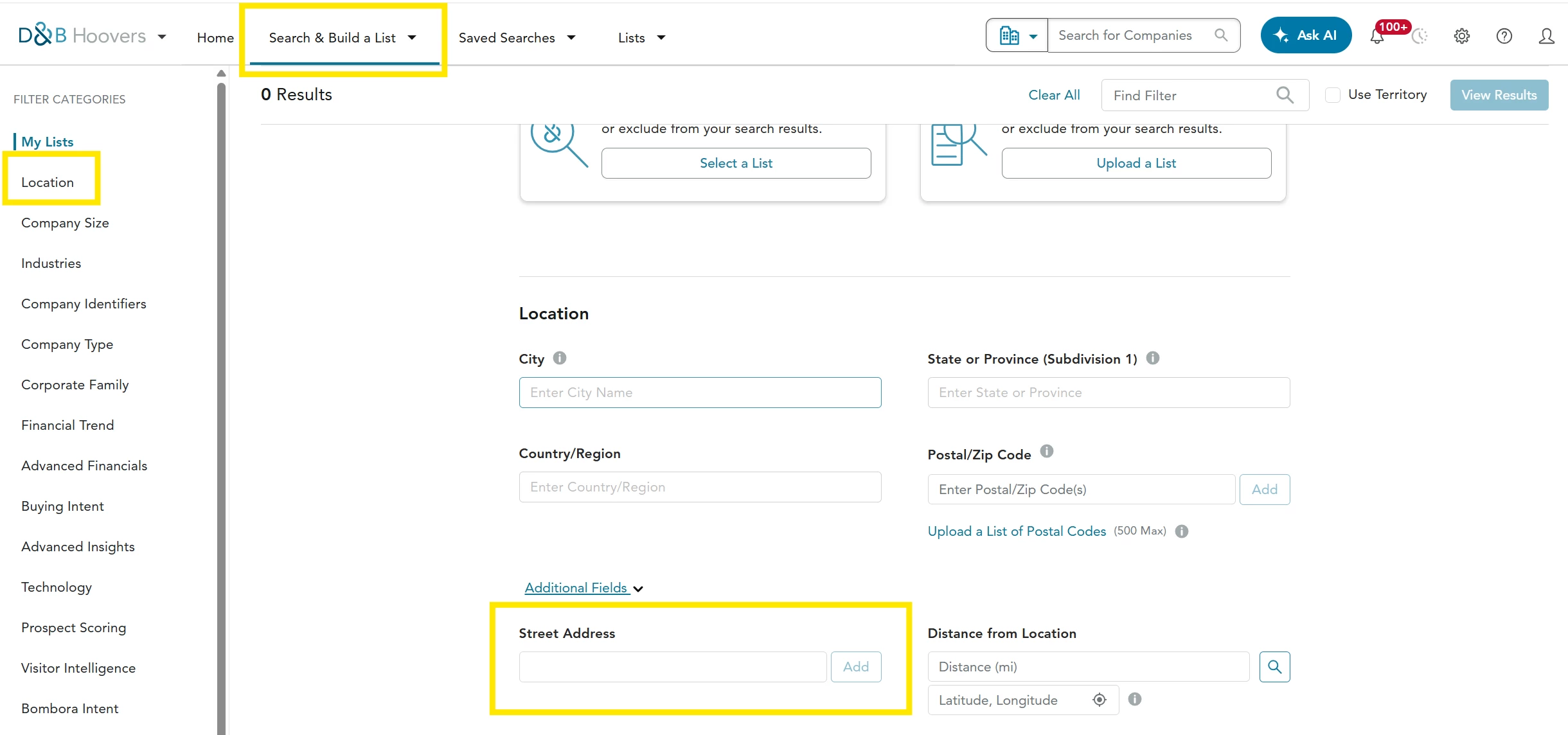Click the recent activity clock icon
Viewport: 1568px width, 735px height.
1420,36
